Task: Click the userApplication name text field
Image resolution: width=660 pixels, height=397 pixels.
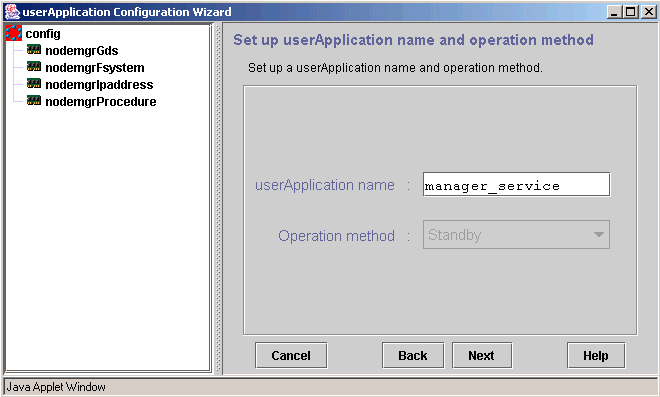Action: click(516, 184)
